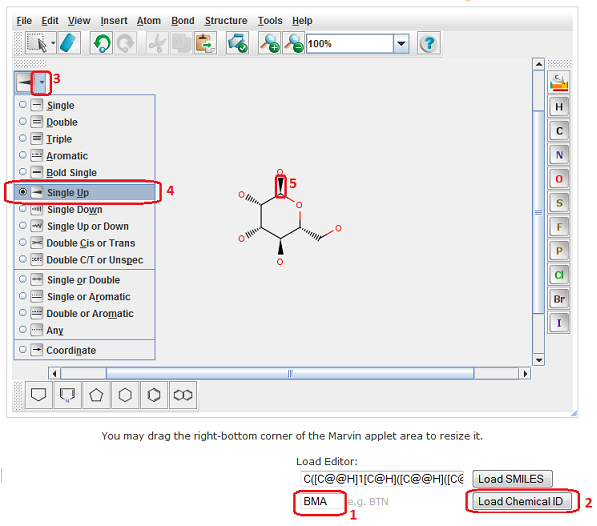This screenshot has width=597, height=526.
Task: Choose Double C/T or Unspec bond
Action: point(85,260)
